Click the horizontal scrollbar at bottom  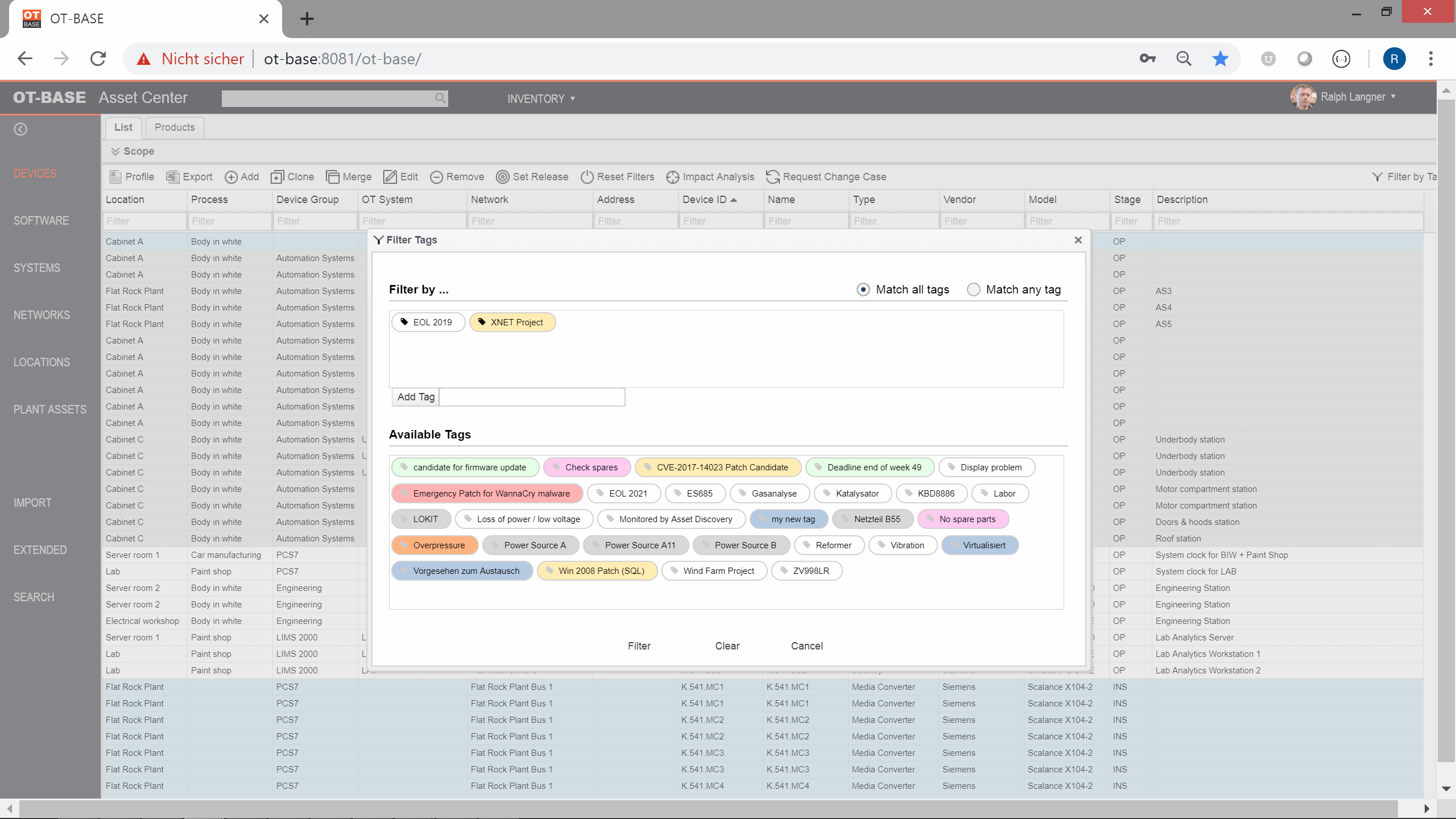point(708,808)
